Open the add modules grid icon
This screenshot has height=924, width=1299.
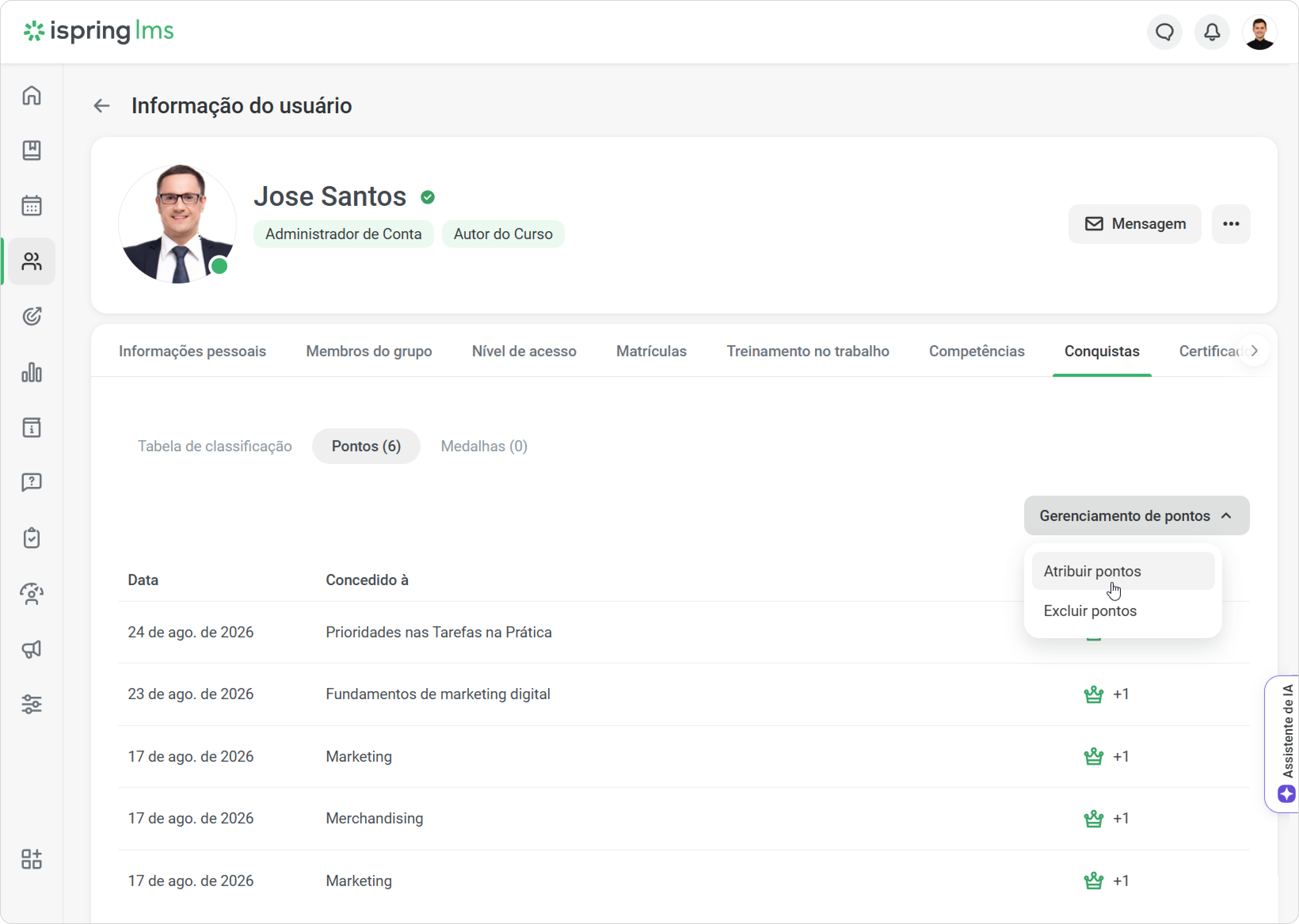32,859
